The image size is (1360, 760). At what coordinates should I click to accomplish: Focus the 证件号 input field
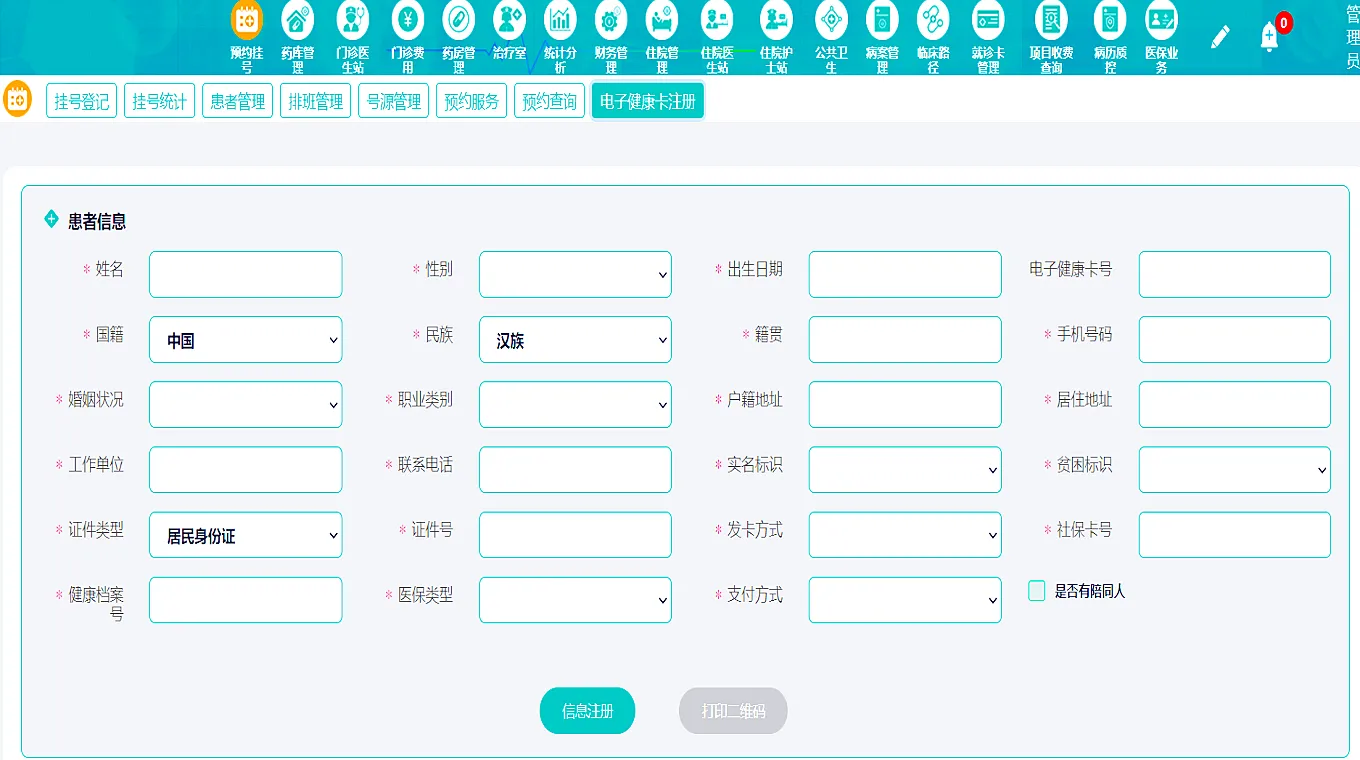(x=575, y=535)
